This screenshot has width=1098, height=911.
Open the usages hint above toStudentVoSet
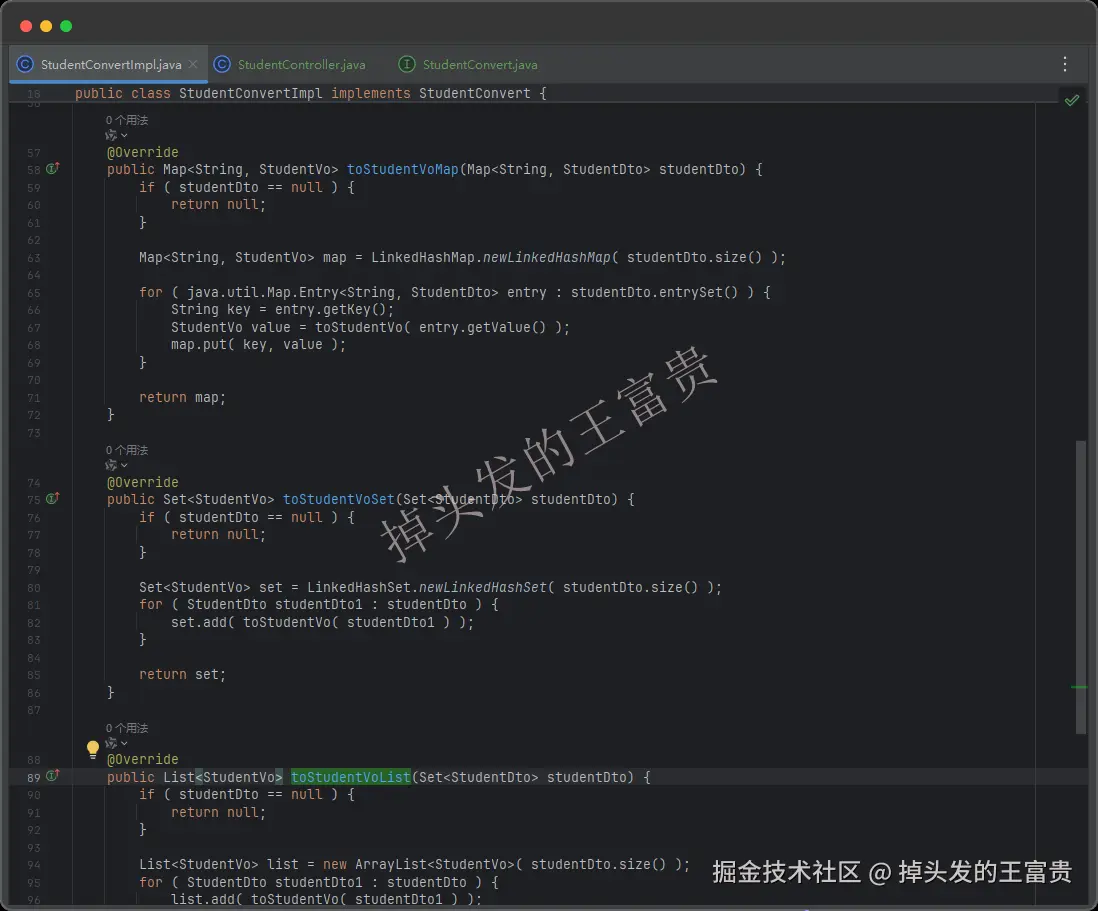click(x=127, y=450)
